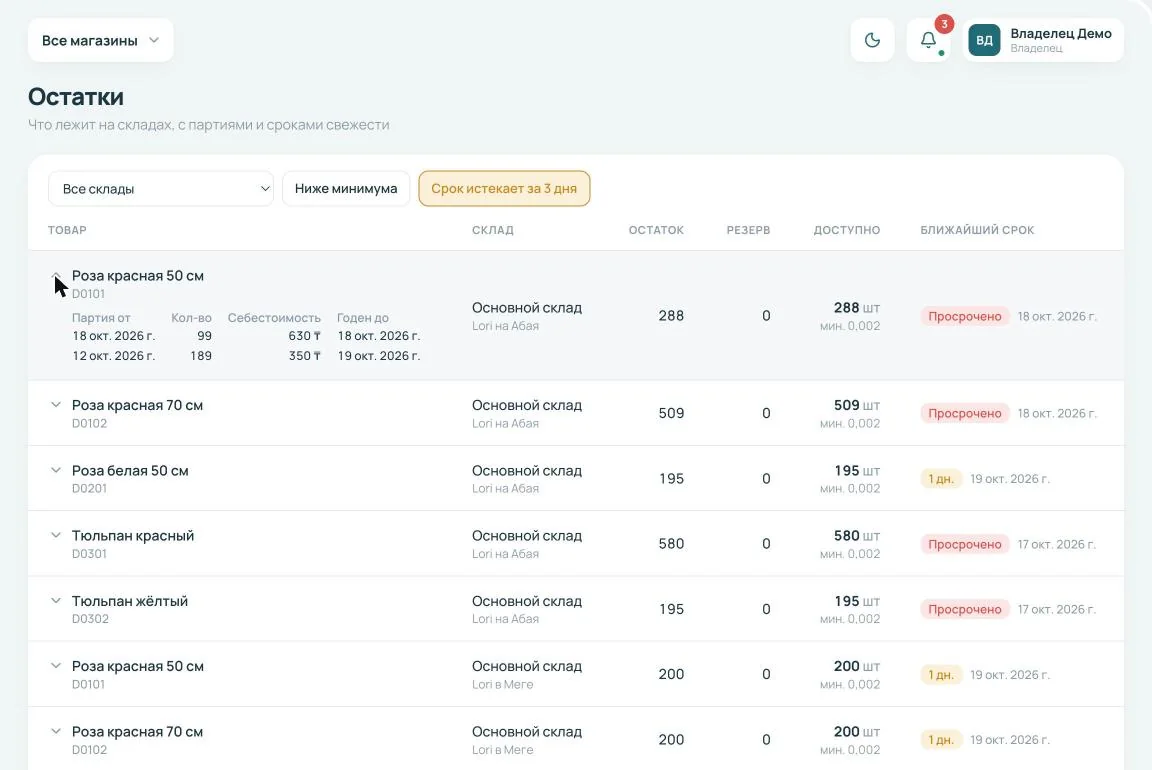Click the Резерв column header
The image size is (1152, 770).
749,230
